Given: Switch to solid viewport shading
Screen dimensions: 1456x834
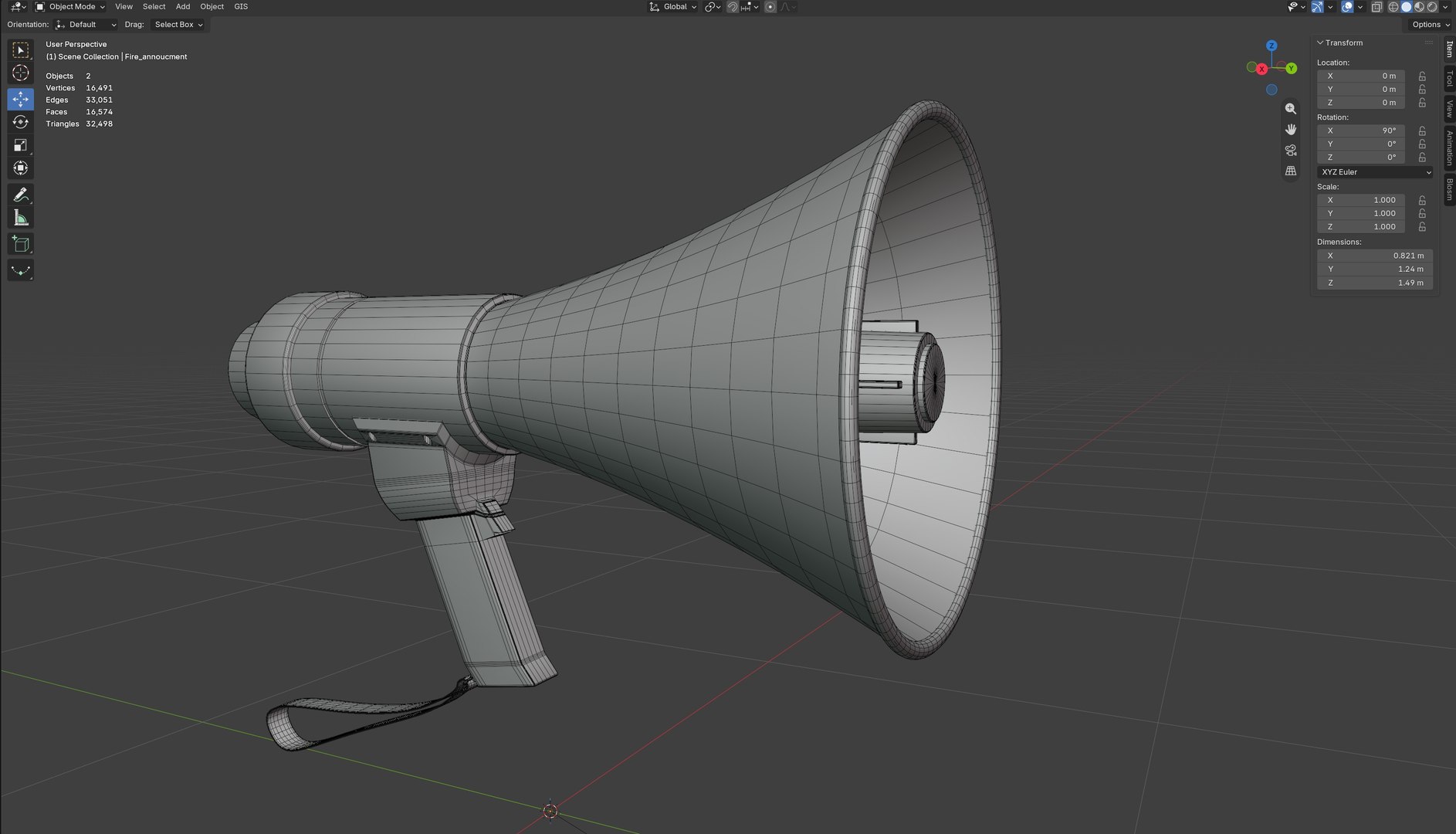Looking at the screenshot, I should point(1407,7).
